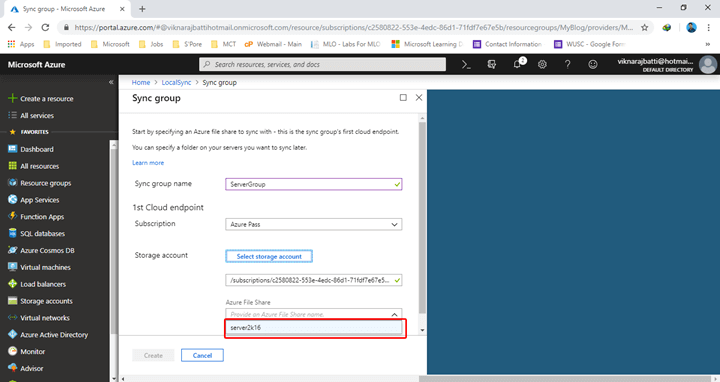This screenshot has width=720, height=382.
Task: Click the Cancel button
Action: 202,355
